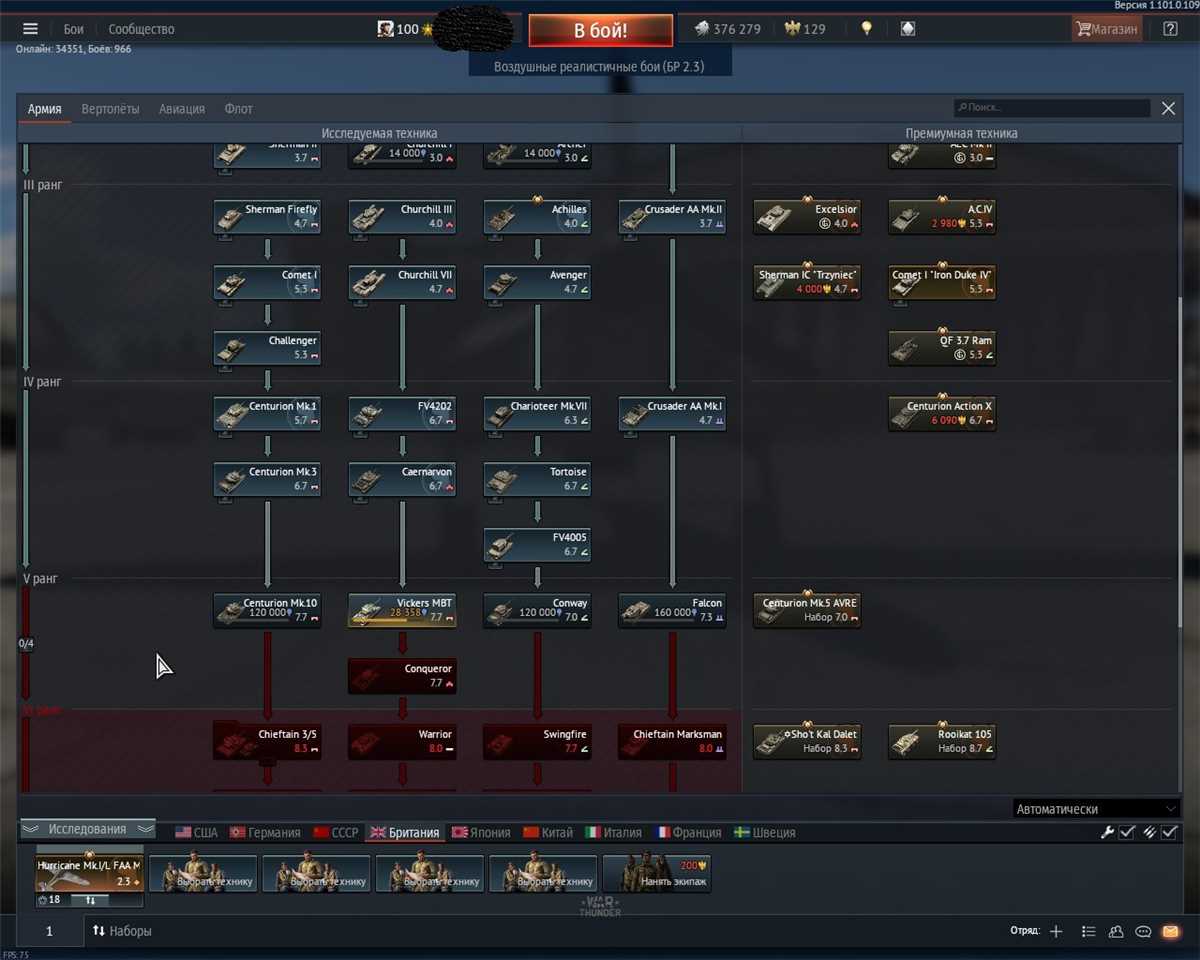Open the lightbulb hints icon
This screenshot has height=960, width=1200.
pos(867,29)
